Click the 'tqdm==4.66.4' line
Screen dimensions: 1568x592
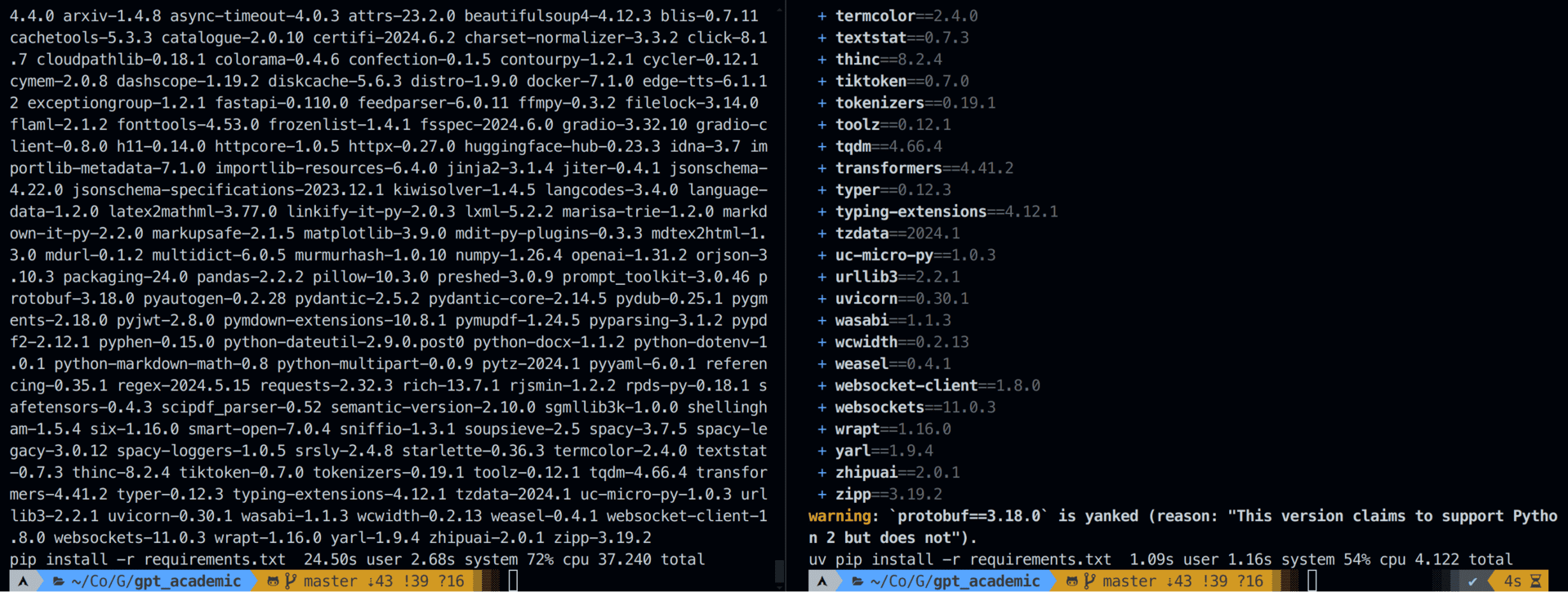[x=880, y=146]
